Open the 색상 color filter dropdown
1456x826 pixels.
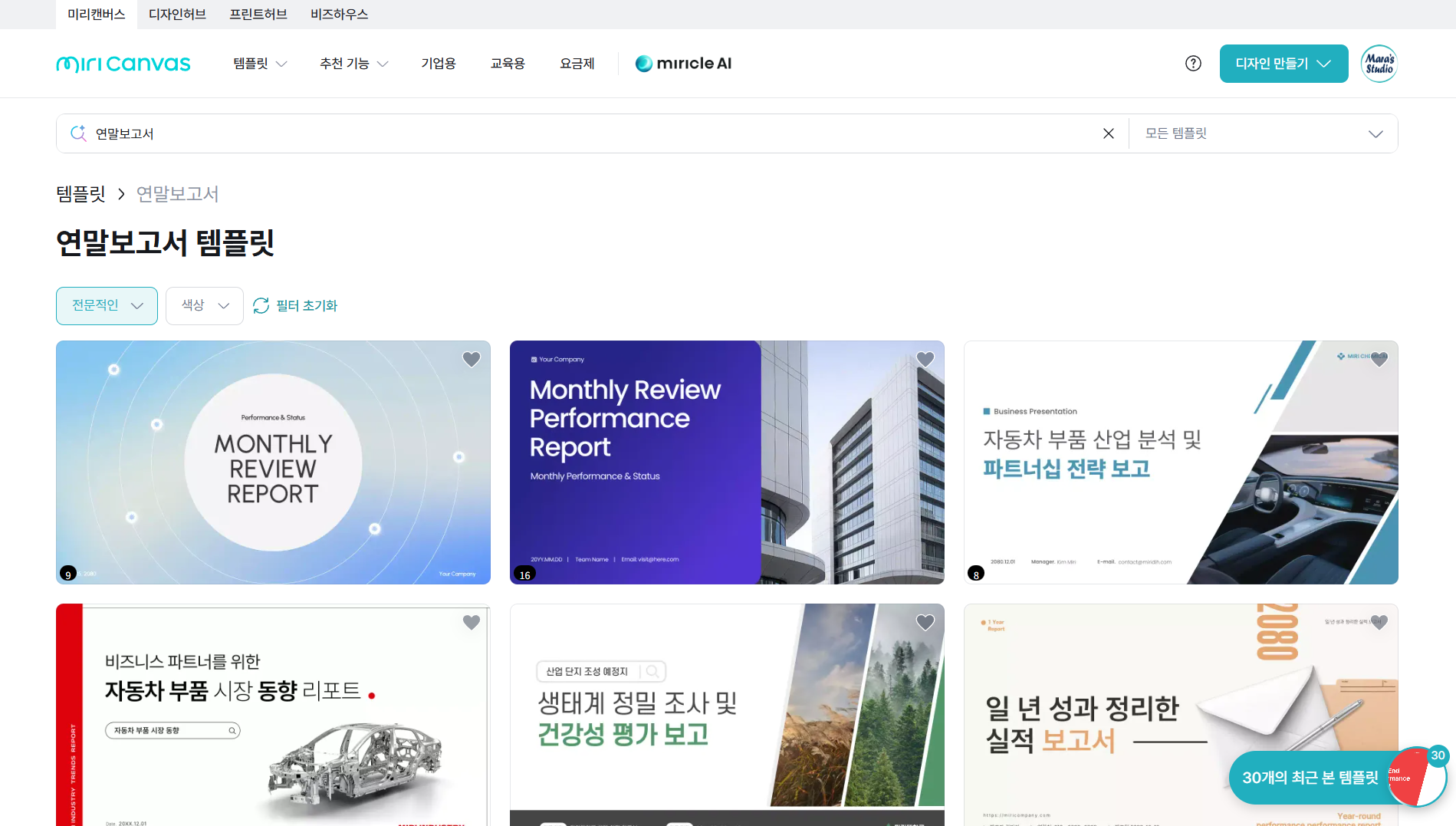pyautogui.click(x=205, y=306)
